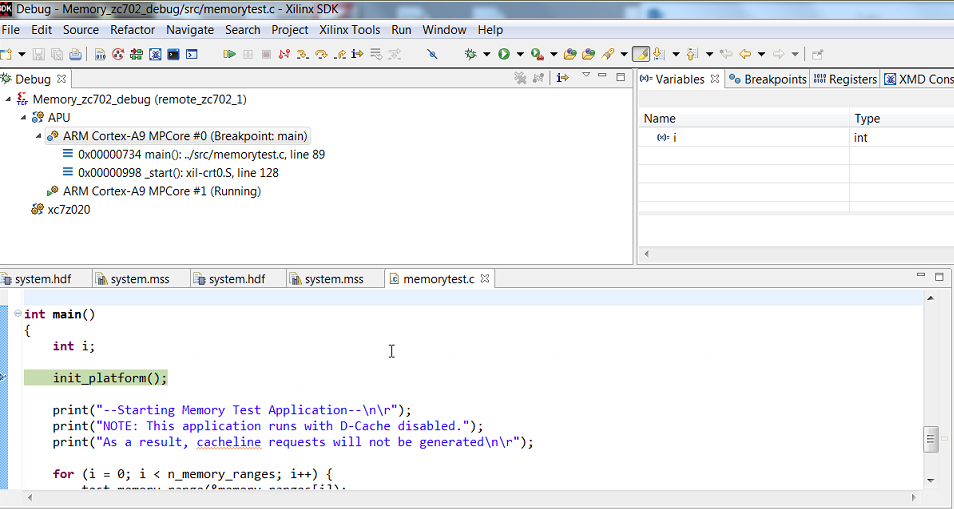Click the Suspend pause icon
Image resolution: width=954 pixels, height=509 pixels.
(248, 54)
